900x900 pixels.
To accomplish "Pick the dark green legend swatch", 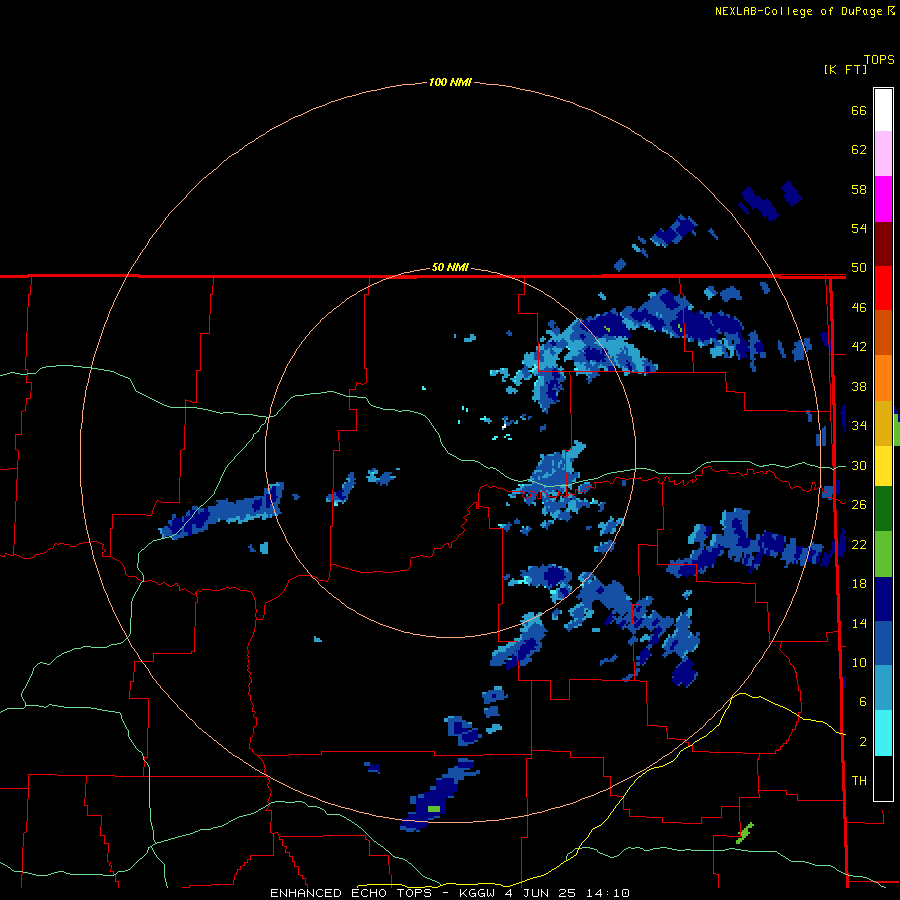I will (883, 509).
